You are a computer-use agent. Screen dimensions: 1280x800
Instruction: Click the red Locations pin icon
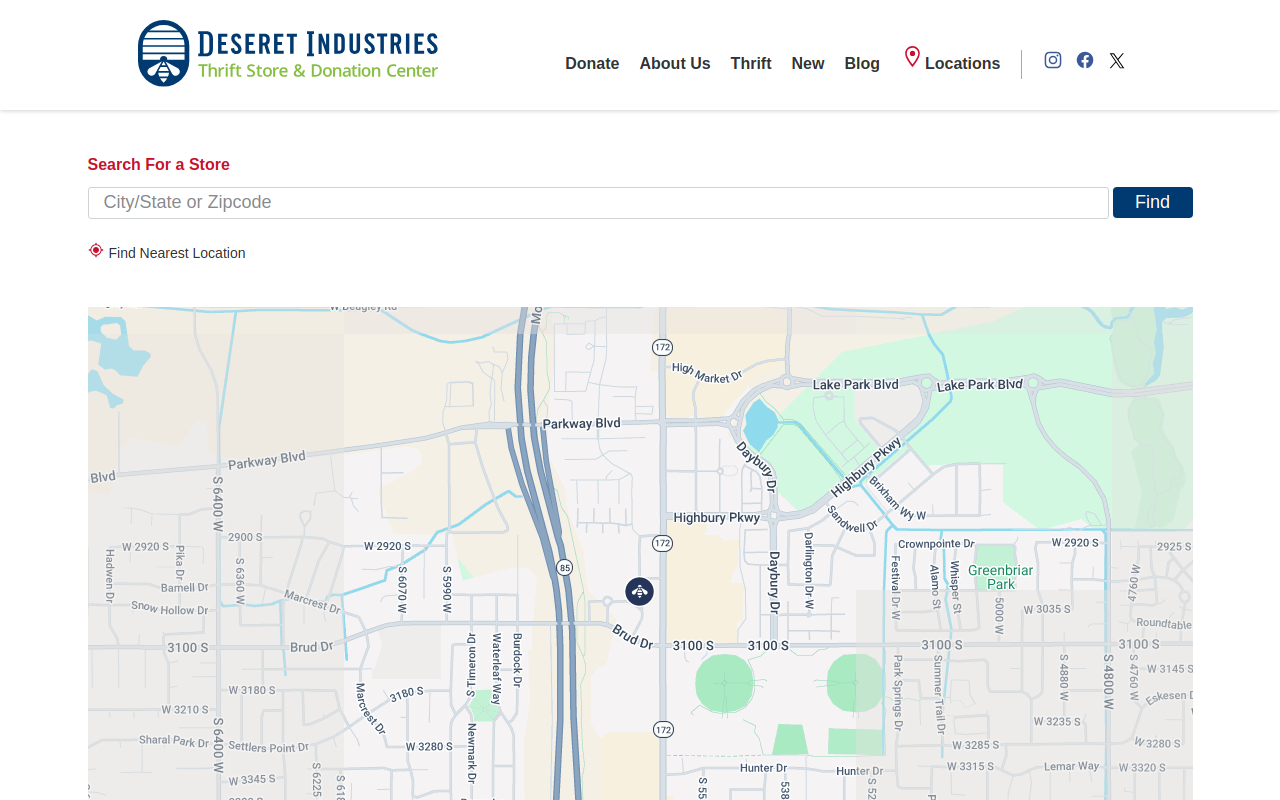coord(912,57)
